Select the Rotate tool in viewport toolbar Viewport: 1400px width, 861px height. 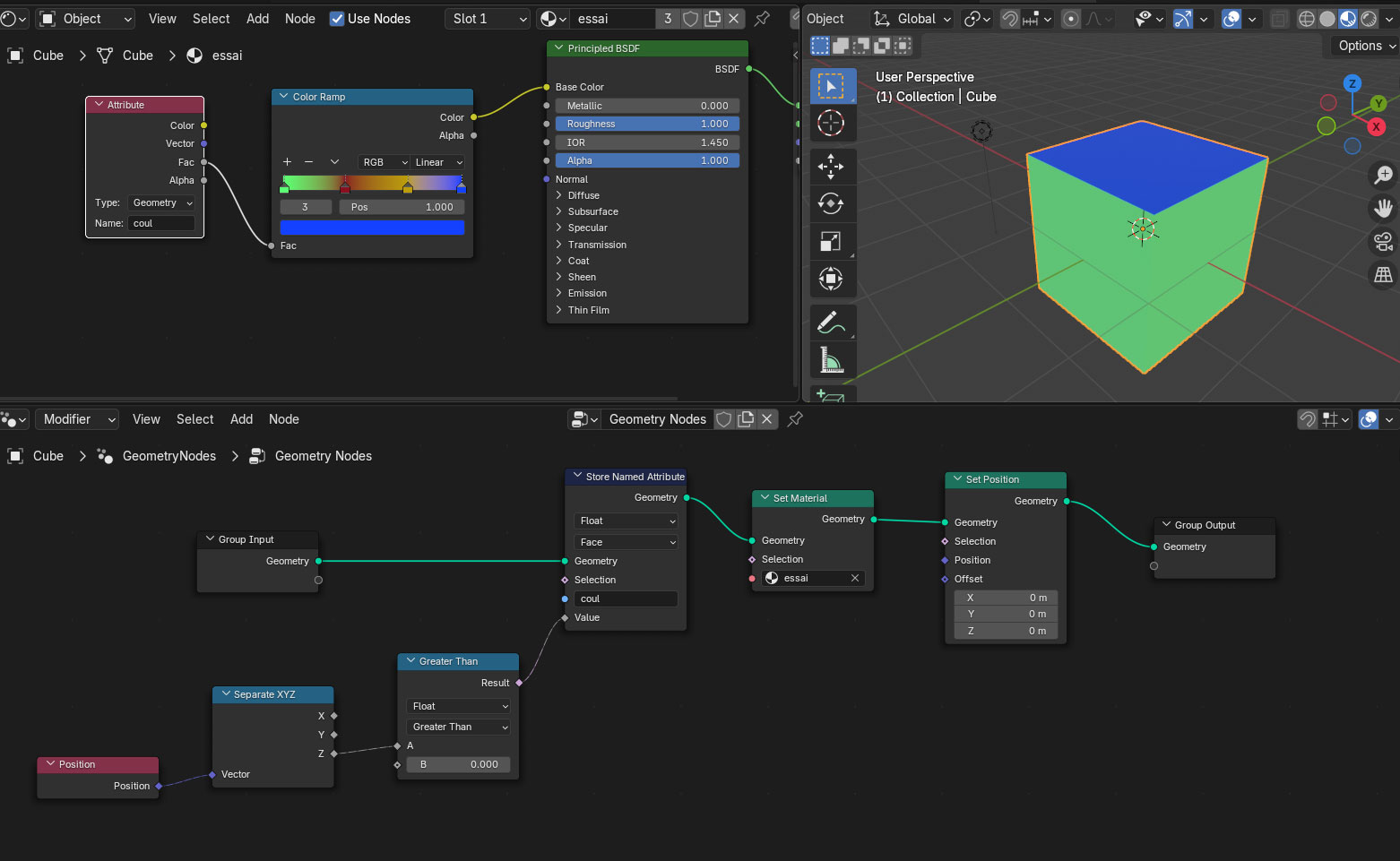coord(831,203)
